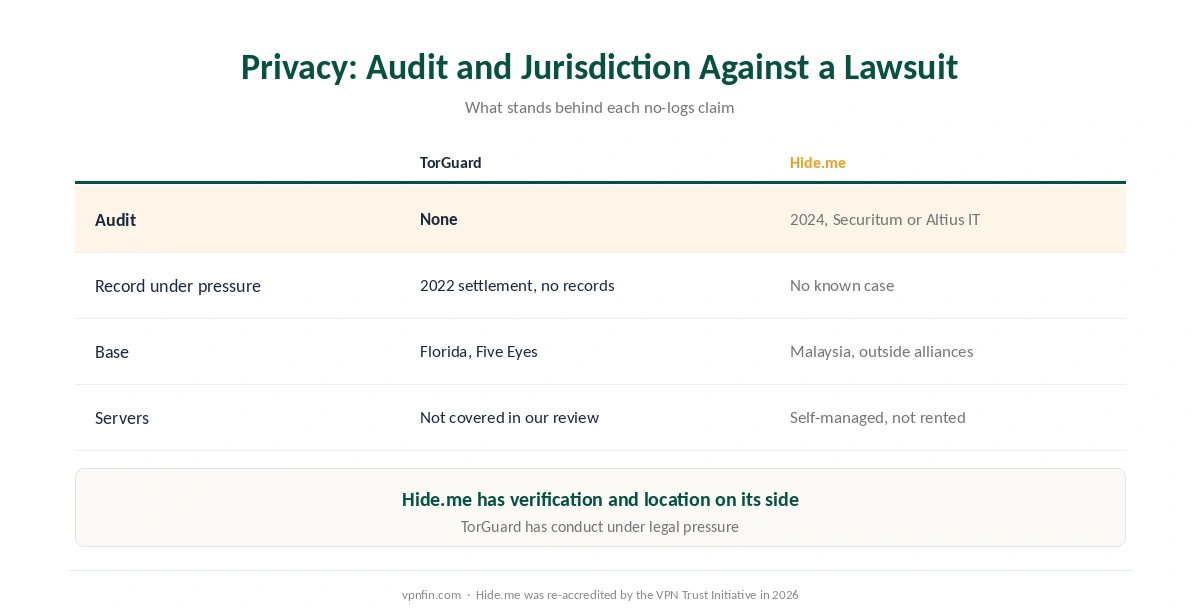This screenshot has height=614, width=1200.
Task: Select the 'Base' row label
Action: click(112, 352)
